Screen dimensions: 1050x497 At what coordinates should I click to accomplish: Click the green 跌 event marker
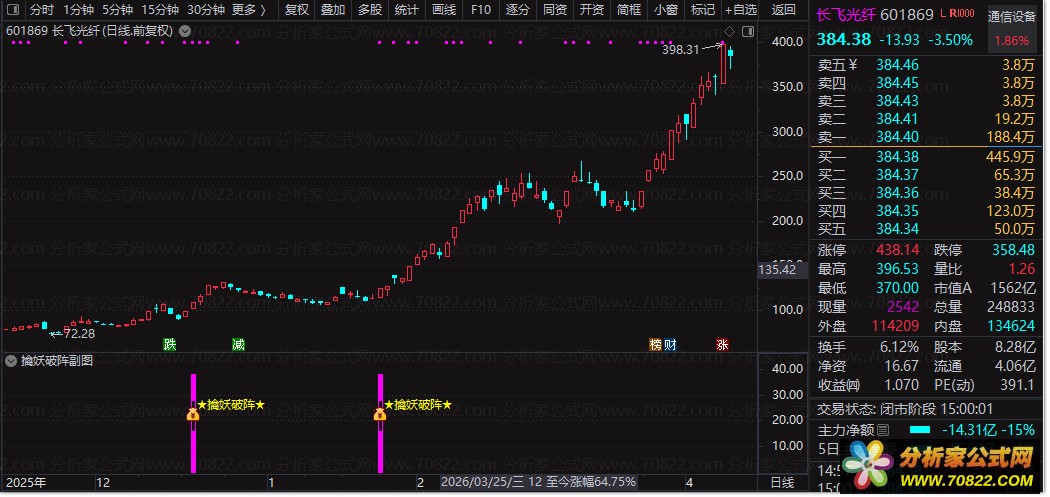tap(170, 345)
